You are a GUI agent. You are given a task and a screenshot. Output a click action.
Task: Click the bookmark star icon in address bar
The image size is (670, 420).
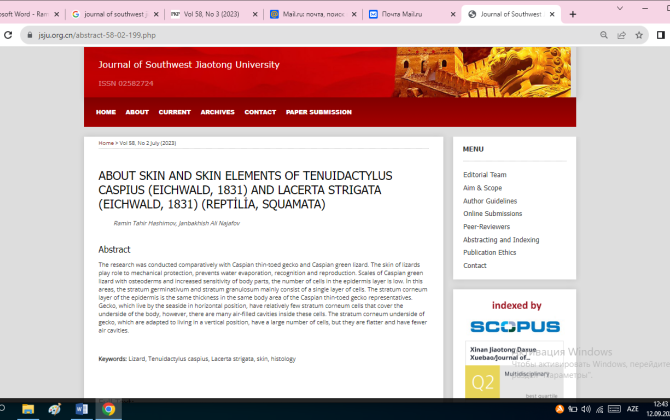coord(640,34)
